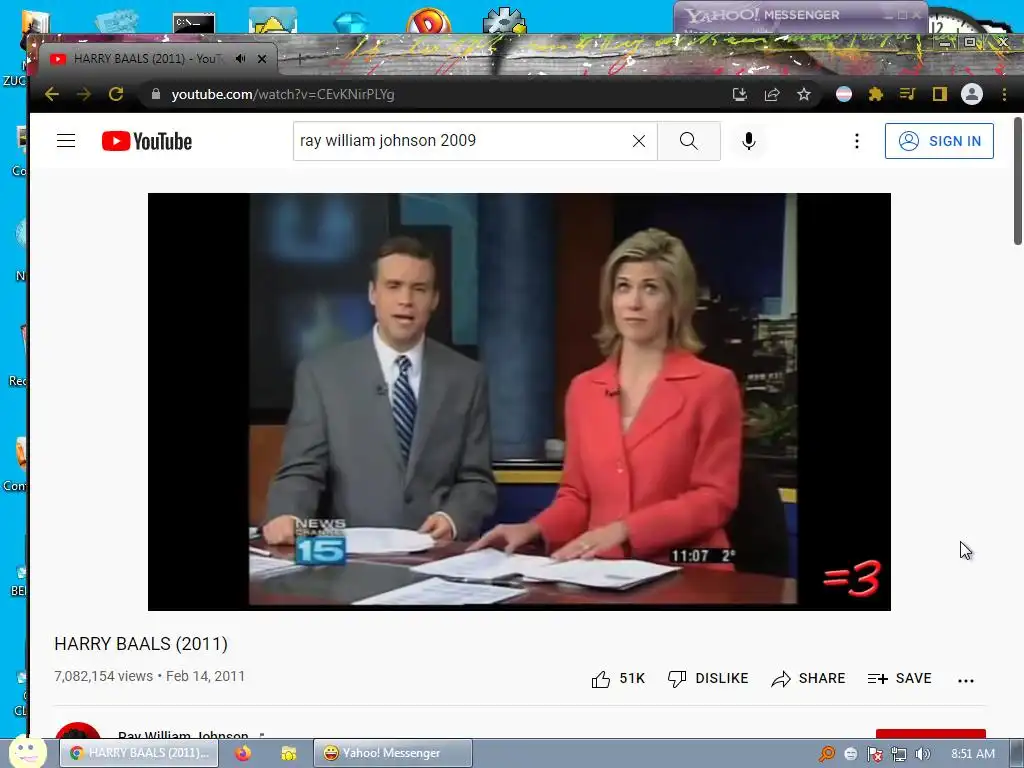Image resolution: width=1024 pixels, height=768 pixels.
Task: Go to YouTube home via logo
Action: pos(147,141)
